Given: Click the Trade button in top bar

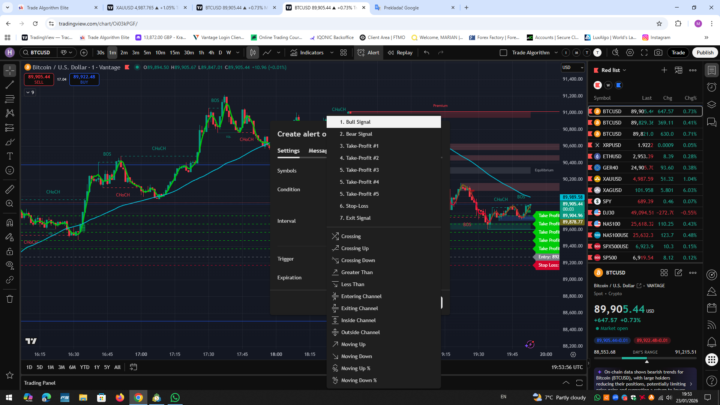Looking at the screenshot, I should coord(678,52).
